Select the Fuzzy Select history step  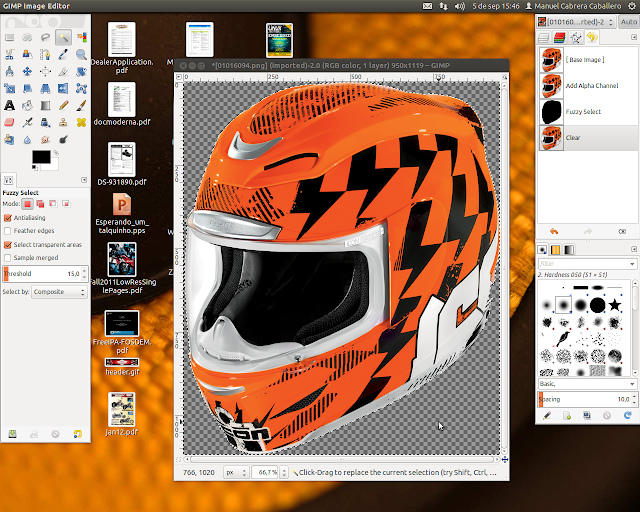588,111
